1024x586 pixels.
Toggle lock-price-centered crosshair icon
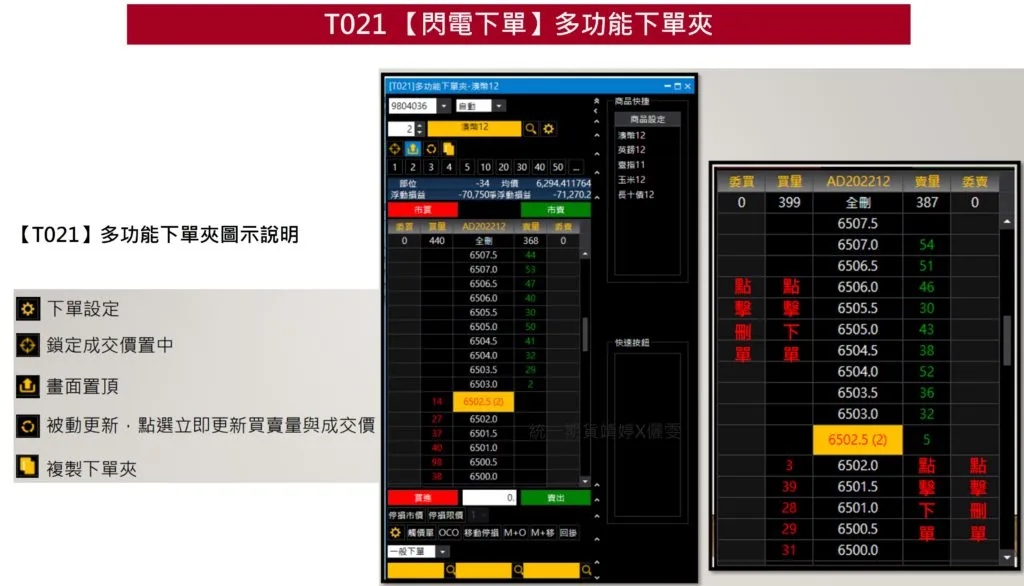395,148
